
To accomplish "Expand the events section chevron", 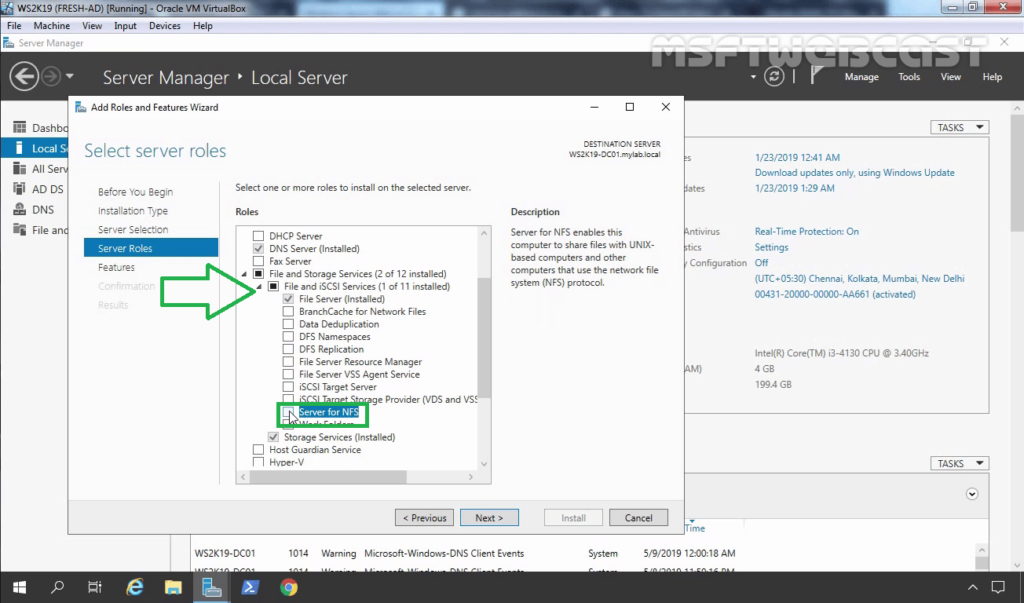I will (972, 494).
